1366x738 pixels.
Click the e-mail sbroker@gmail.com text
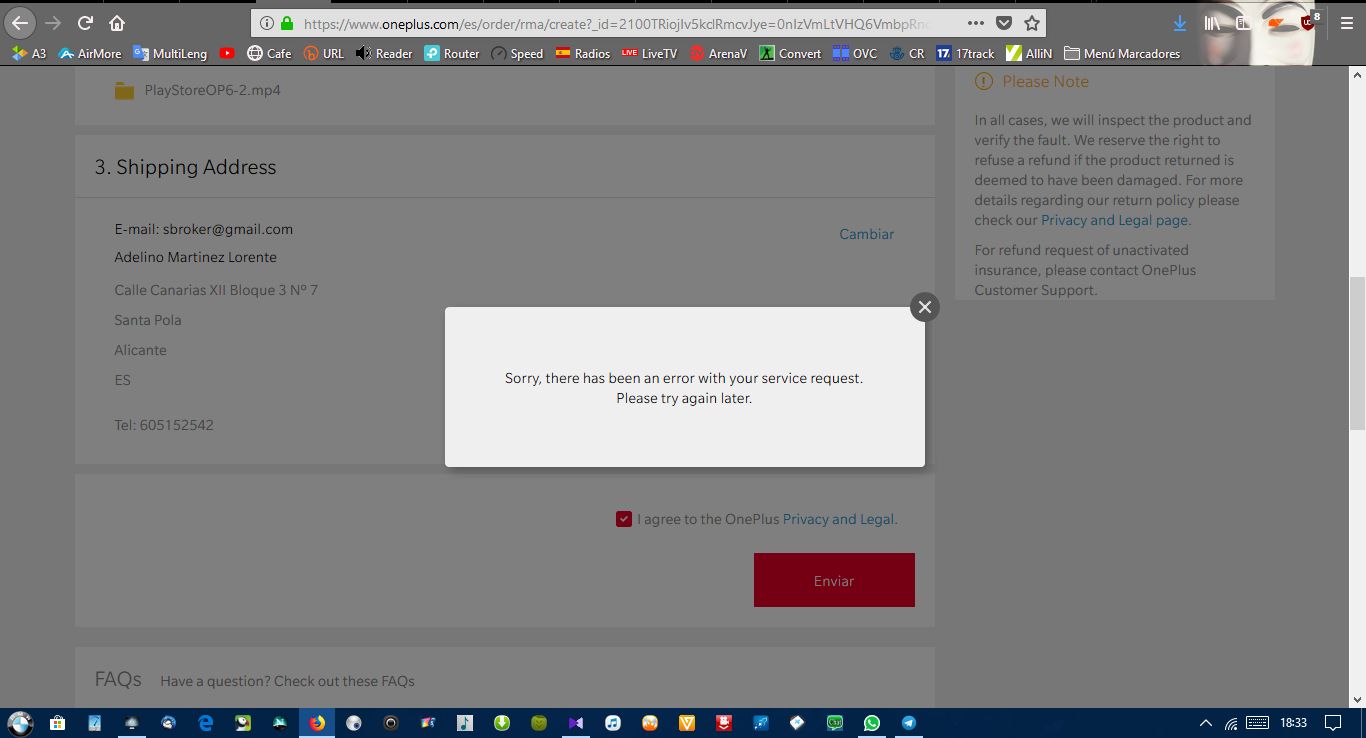[x=204, y=229]
